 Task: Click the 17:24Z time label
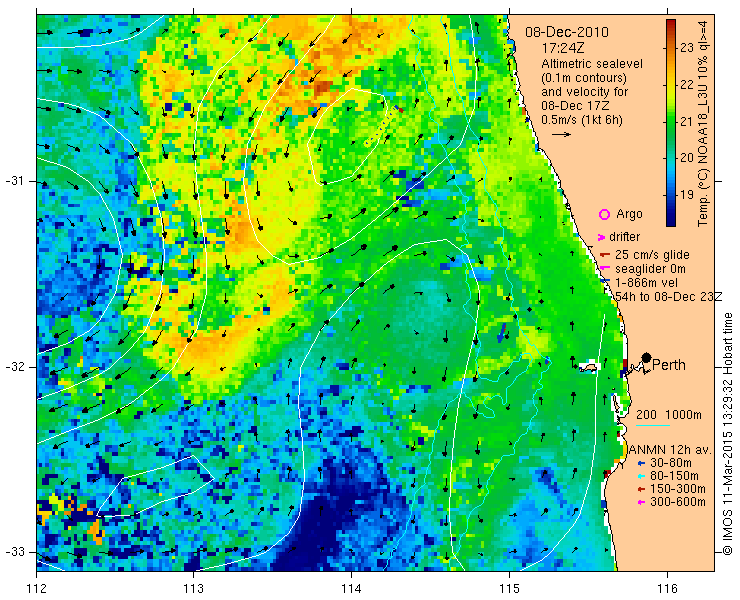click(x=563, y=48)
